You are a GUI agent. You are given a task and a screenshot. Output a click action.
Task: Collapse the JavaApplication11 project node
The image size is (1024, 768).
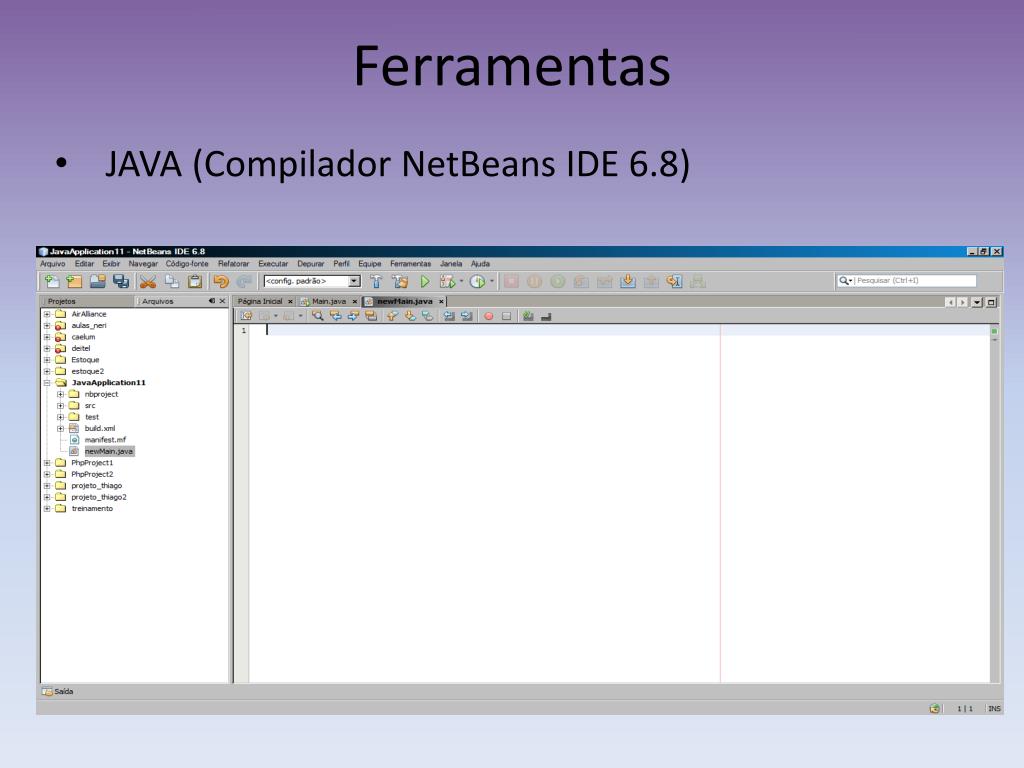pos(47,383)
